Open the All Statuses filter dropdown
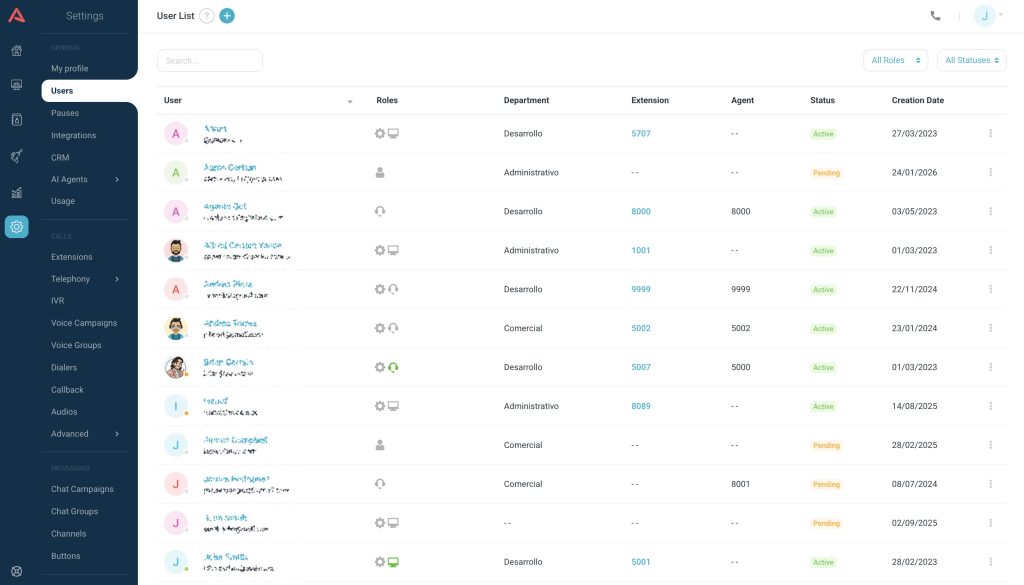The width and height of the screenshot is (1024, 585). (x=972, y=60)
